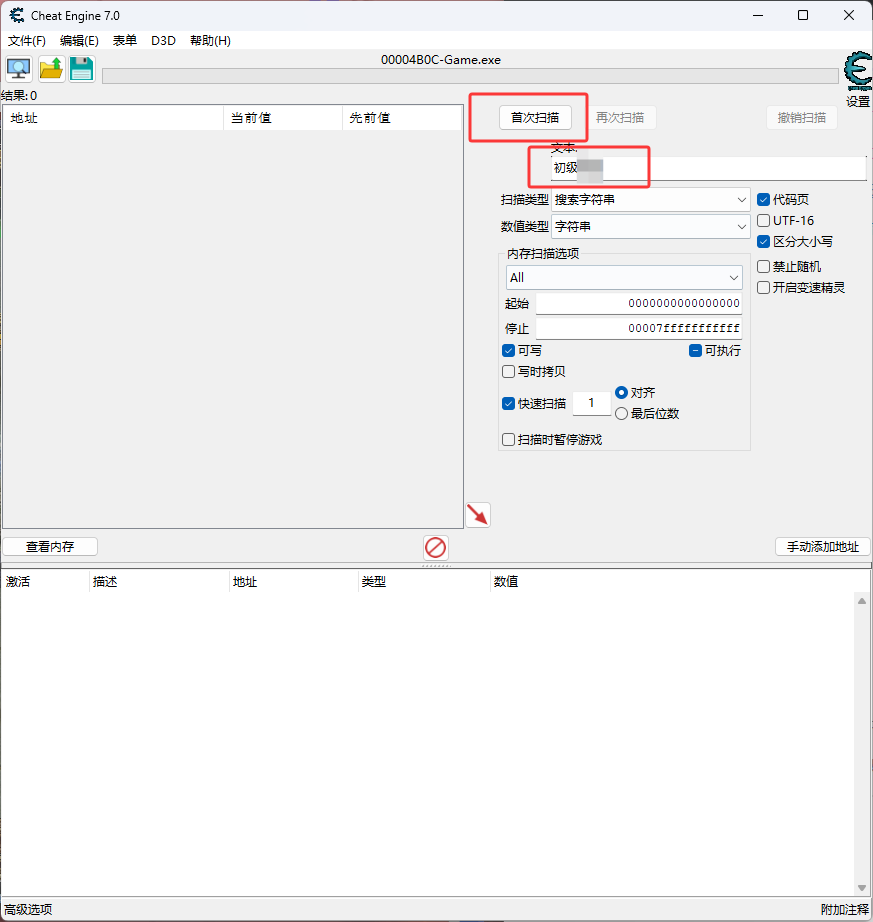Click the Cheat Engine title bar icon

pos(16,16)
